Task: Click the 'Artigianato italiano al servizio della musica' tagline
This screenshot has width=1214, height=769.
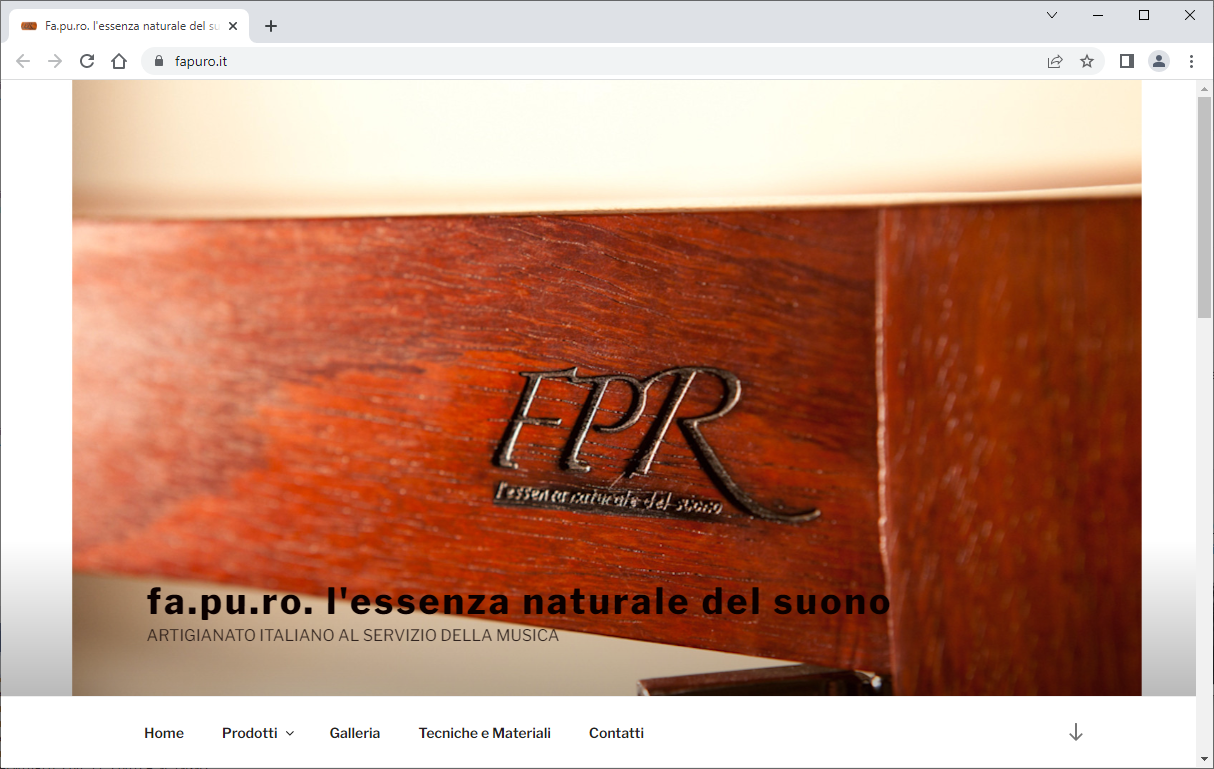Action: [353, 635]
